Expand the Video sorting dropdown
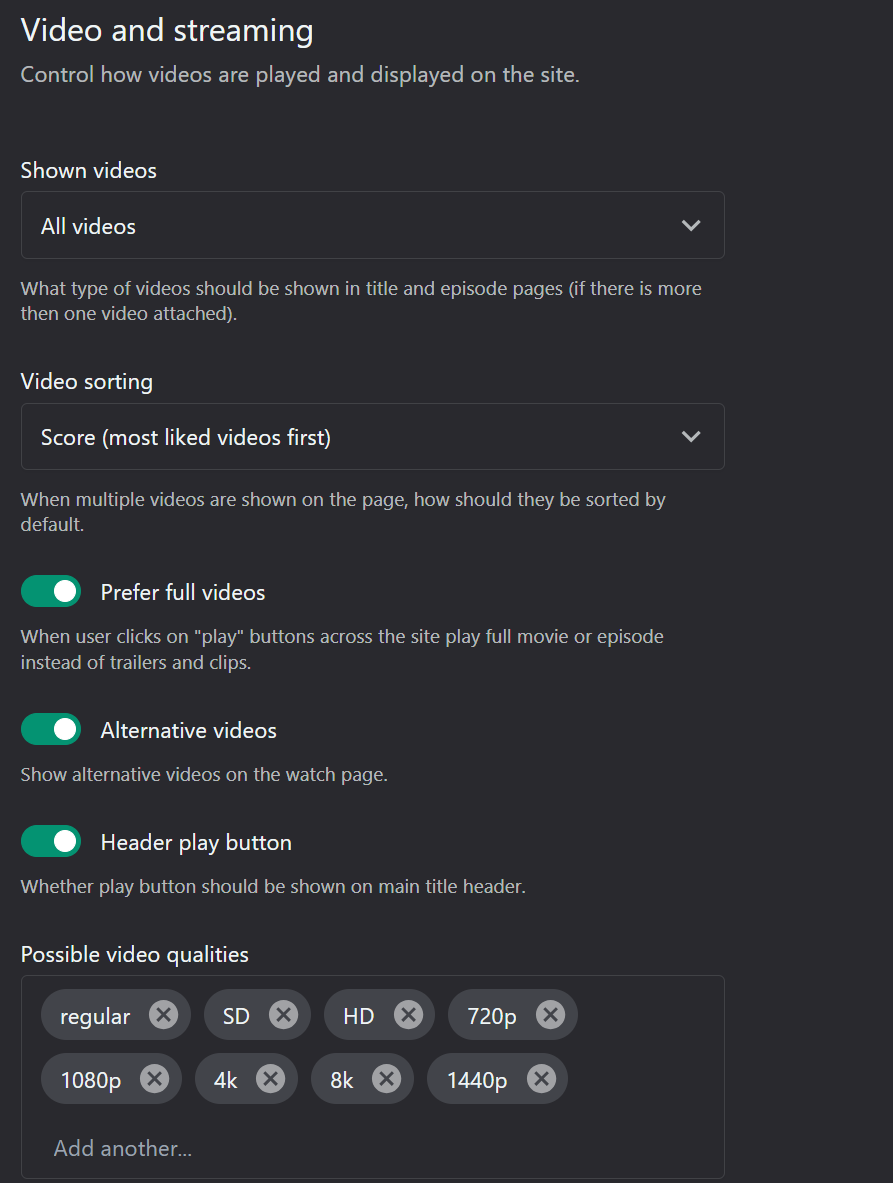The image size is (893, 1183). click(373, 437)
